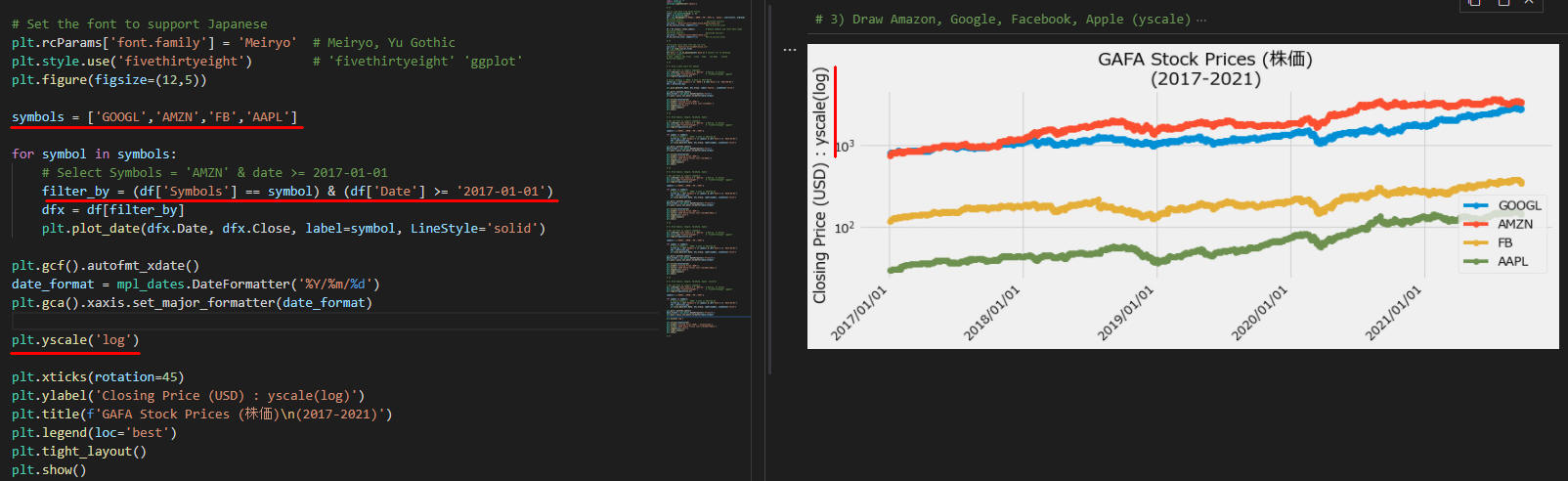The image size is (1568, 481).
Task: Click the 'AAPL' legend label text
Action: coord(1513,261)
